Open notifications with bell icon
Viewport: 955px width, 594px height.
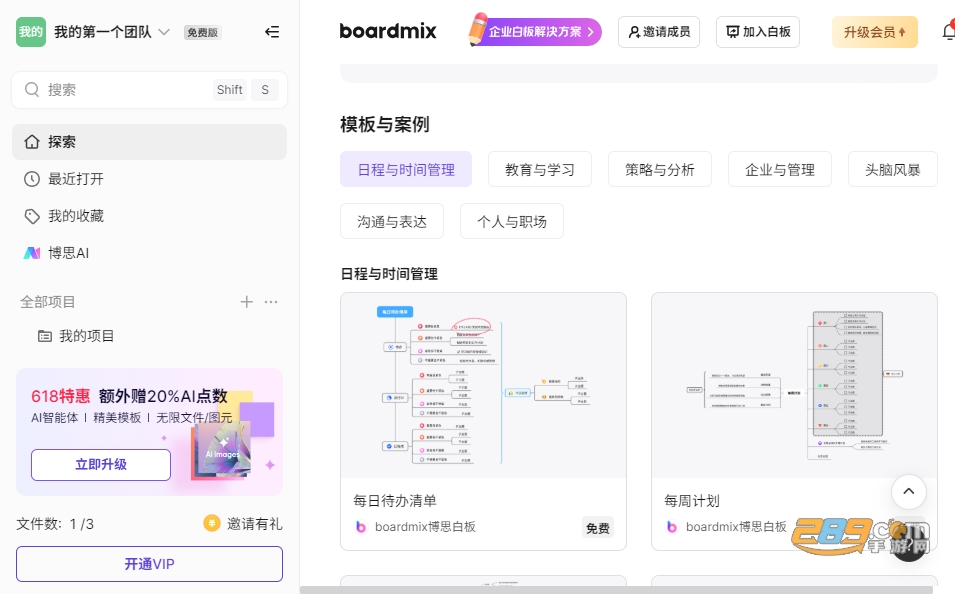tap(948, 32)
